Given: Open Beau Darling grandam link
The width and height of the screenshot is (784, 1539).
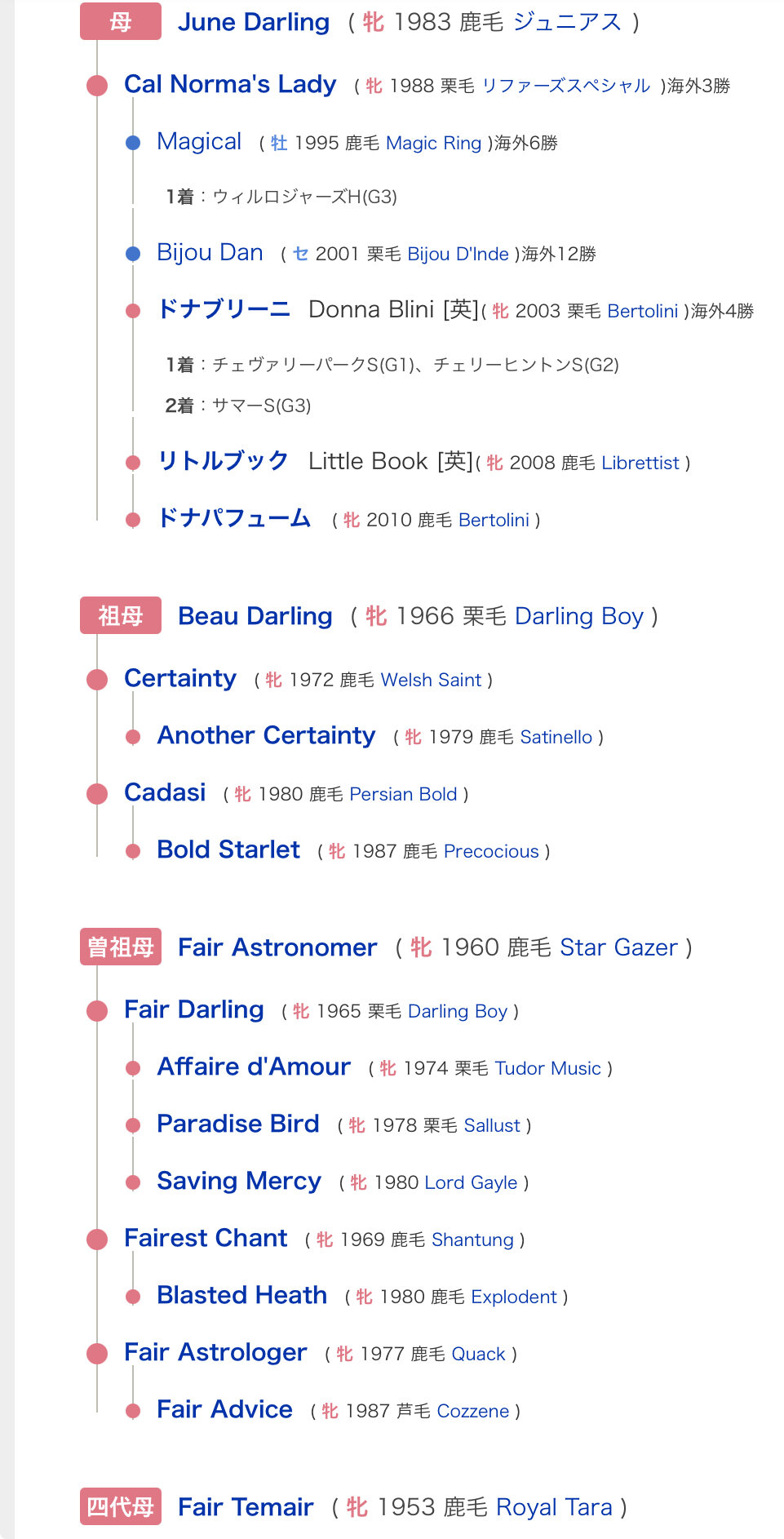Looking at the screenshot, I should tap(255, 616).
